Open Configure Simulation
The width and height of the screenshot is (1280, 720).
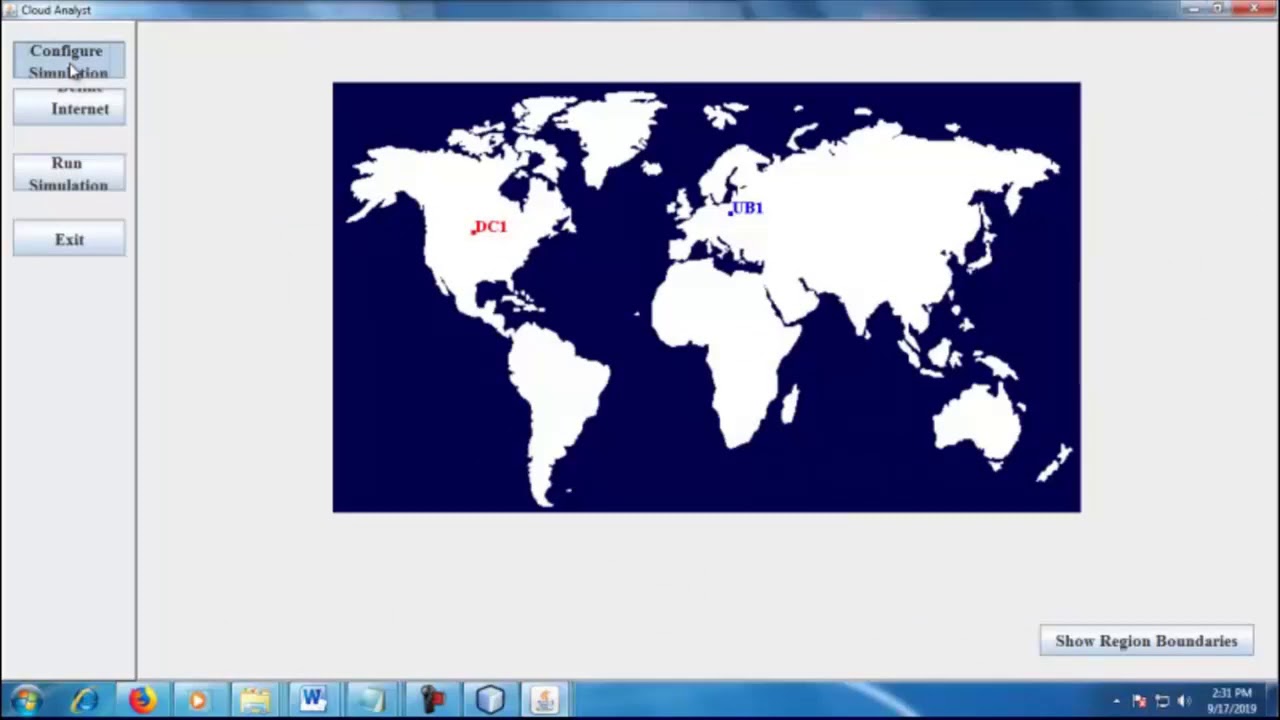pyautogui.click(x=69, y=60)
